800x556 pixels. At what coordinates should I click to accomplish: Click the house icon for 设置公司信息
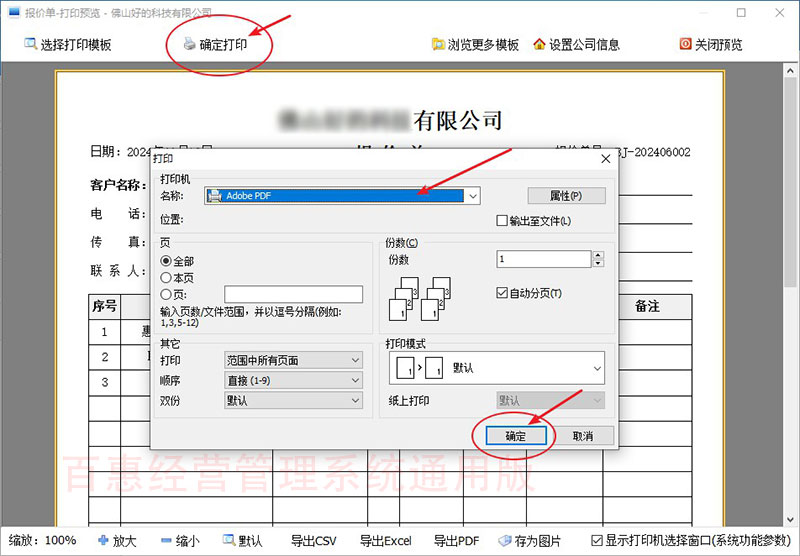[539, 44]
